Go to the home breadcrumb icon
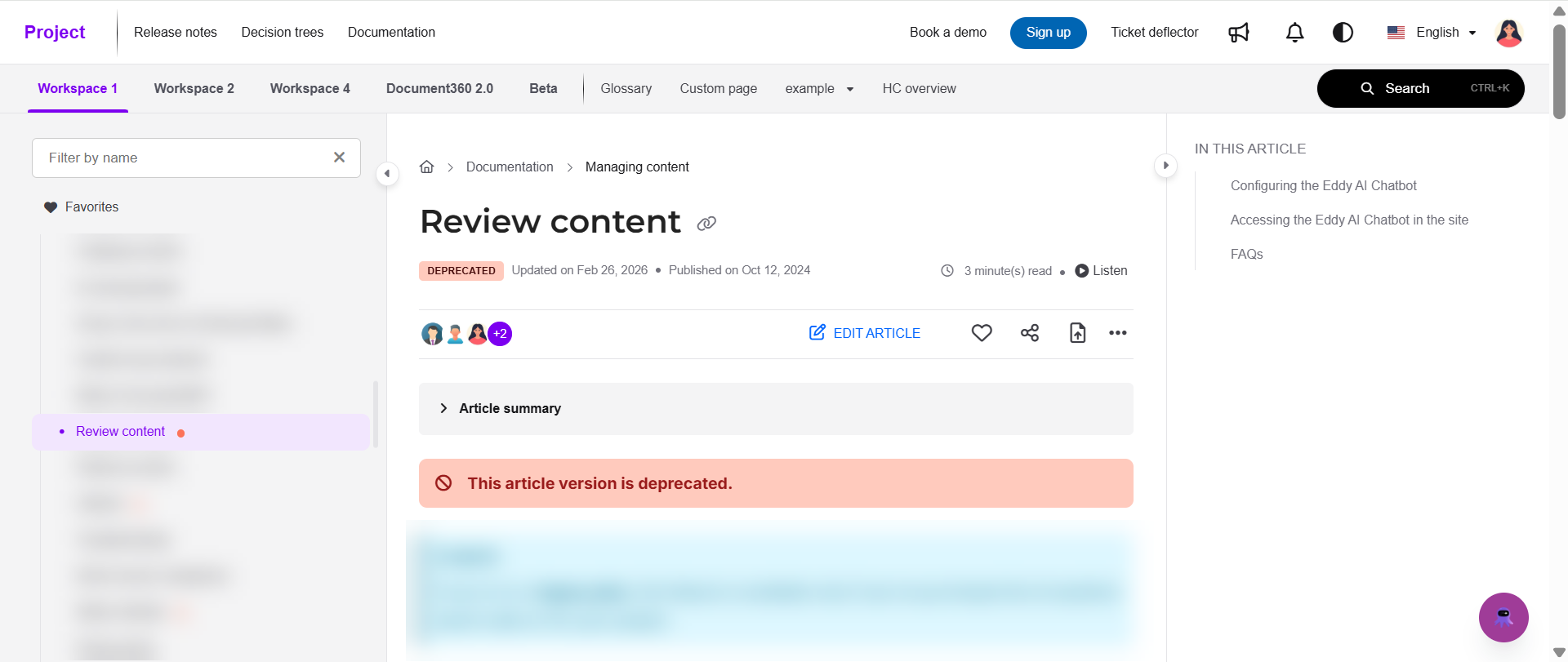Image resolution: width=1568 pixels, height=662 pixels. [426, 167]
